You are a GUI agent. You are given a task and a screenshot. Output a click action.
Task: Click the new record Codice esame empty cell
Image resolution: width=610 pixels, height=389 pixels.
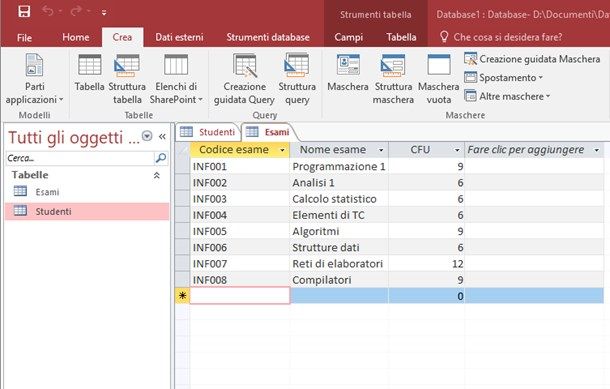click(x=240, y=296)
